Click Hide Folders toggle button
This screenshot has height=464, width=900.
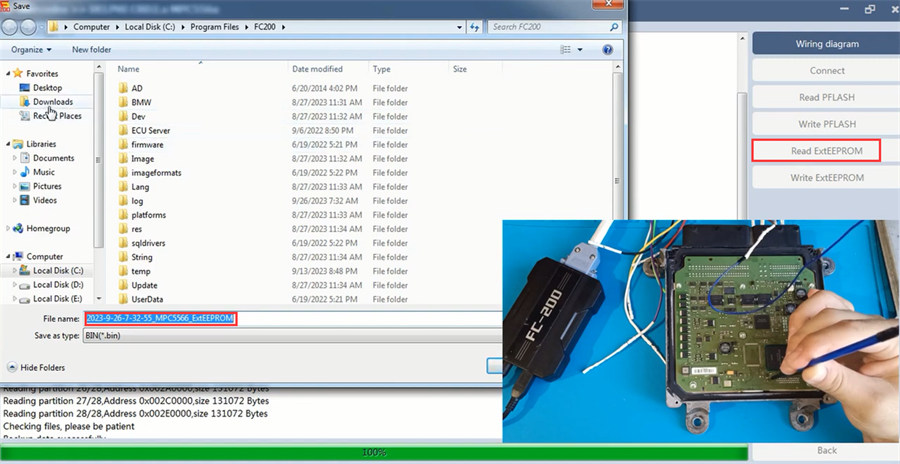[37, 368]
